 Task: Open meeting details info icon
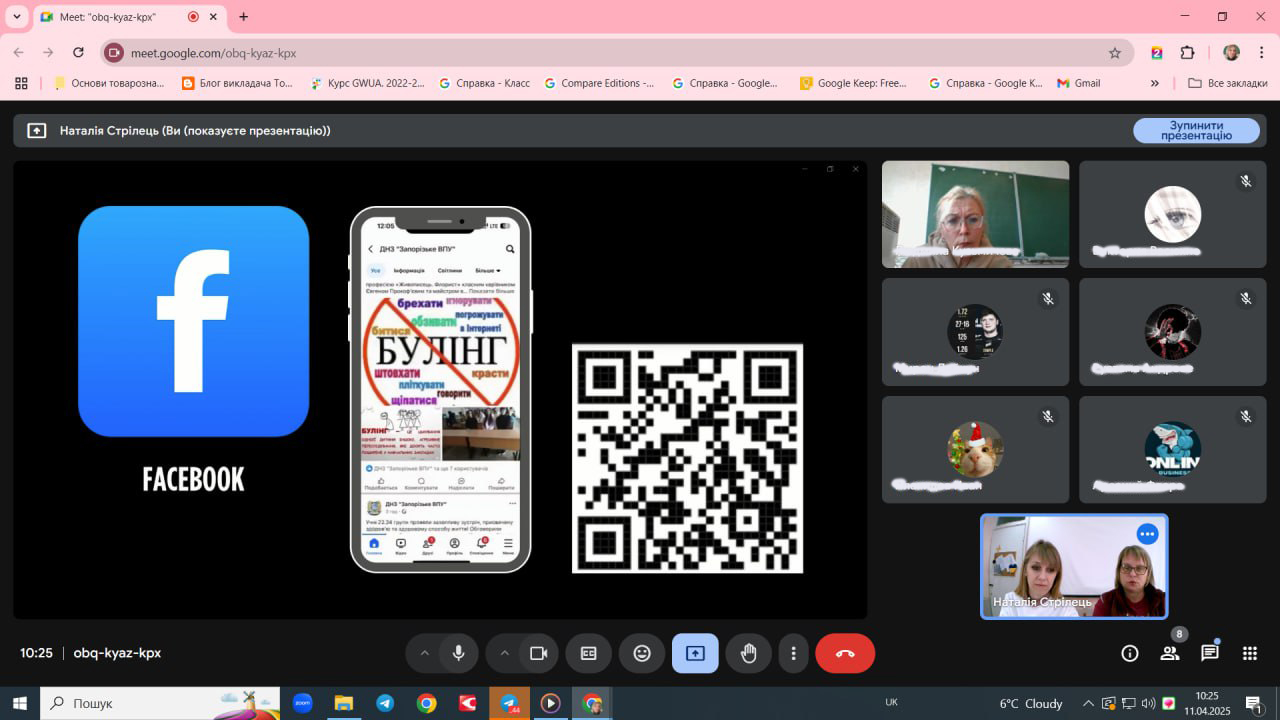click(1130, 653)
